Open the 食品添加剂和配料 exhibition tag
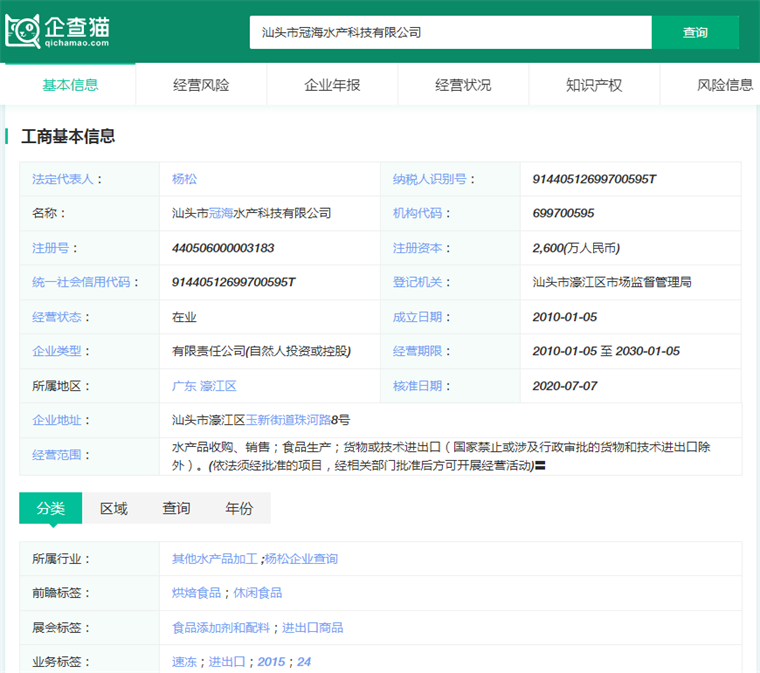 pos(221,628)
